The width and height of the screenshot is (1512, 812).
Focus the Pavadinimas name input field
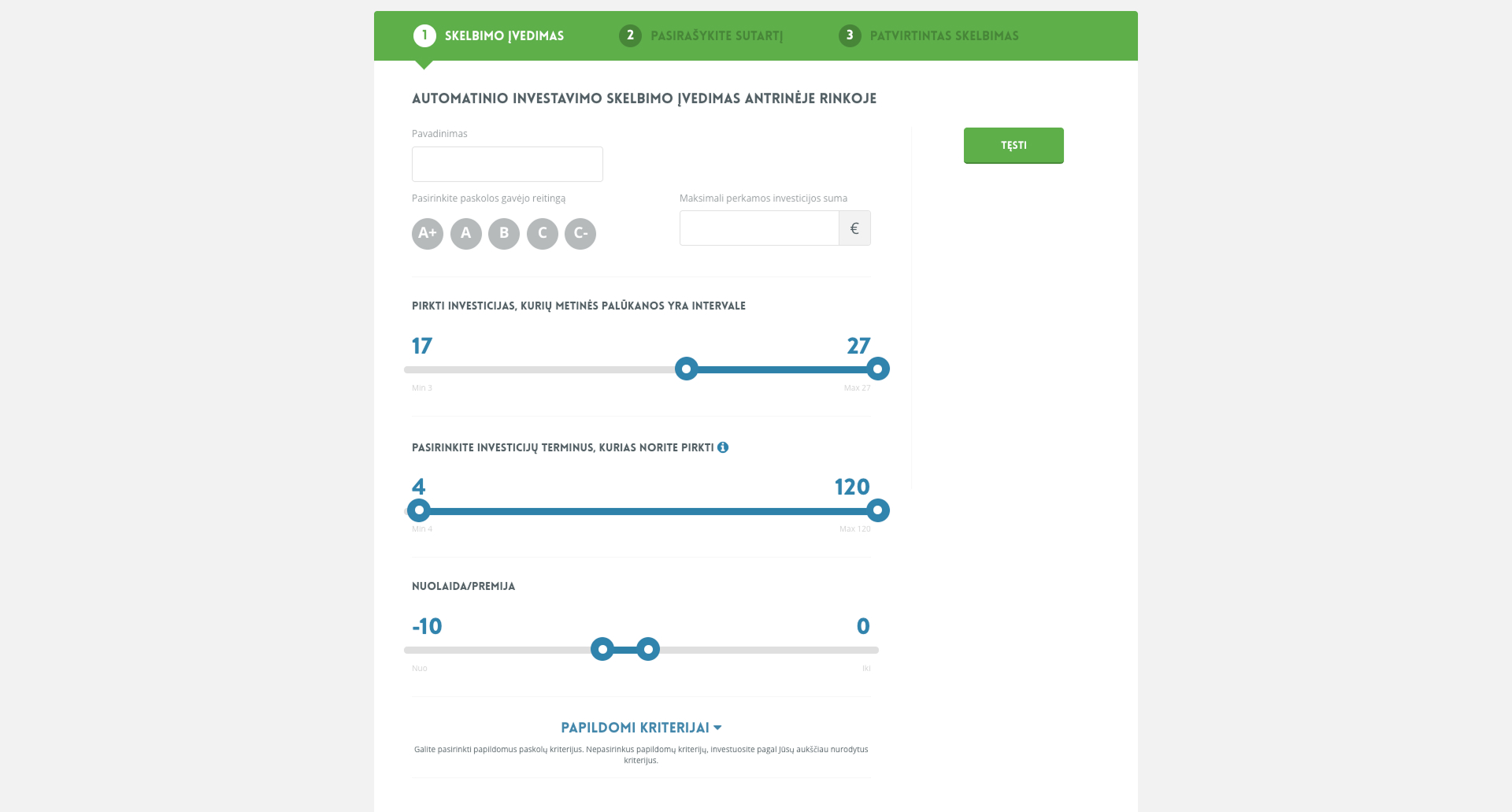507,164
